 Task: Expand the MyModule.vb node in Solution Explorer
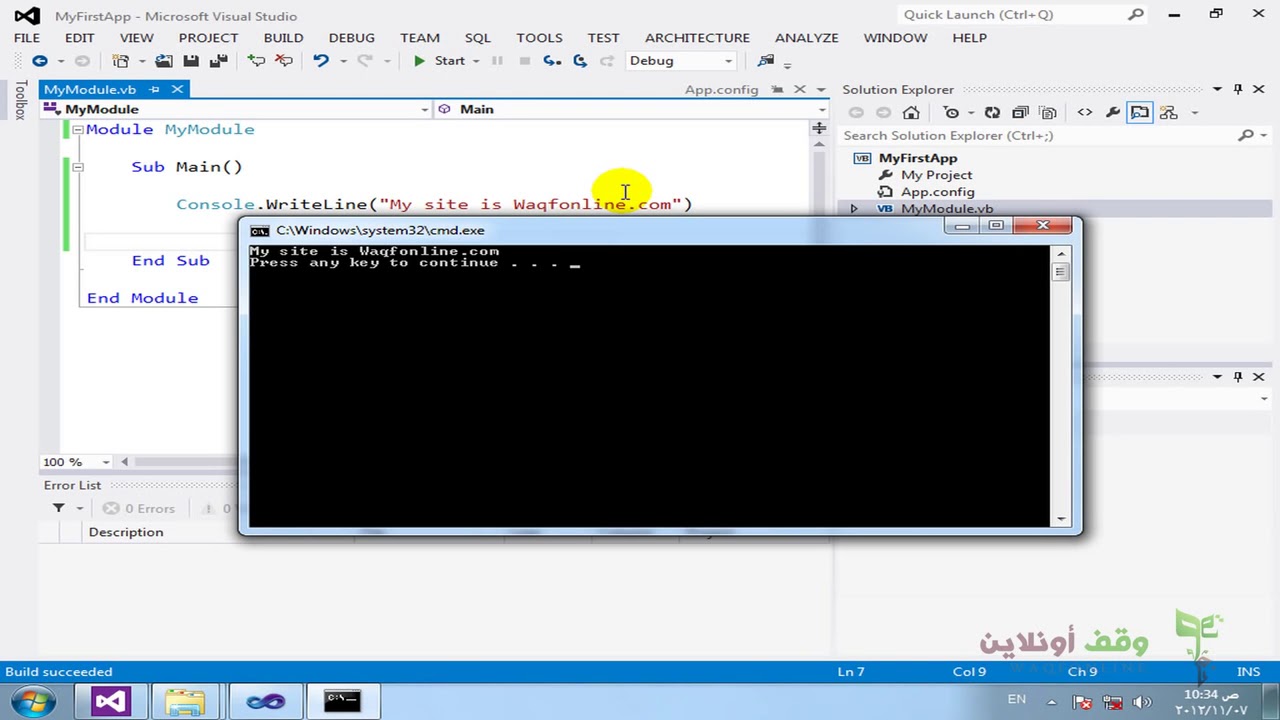pyautogui.click(x=853, y=209)
